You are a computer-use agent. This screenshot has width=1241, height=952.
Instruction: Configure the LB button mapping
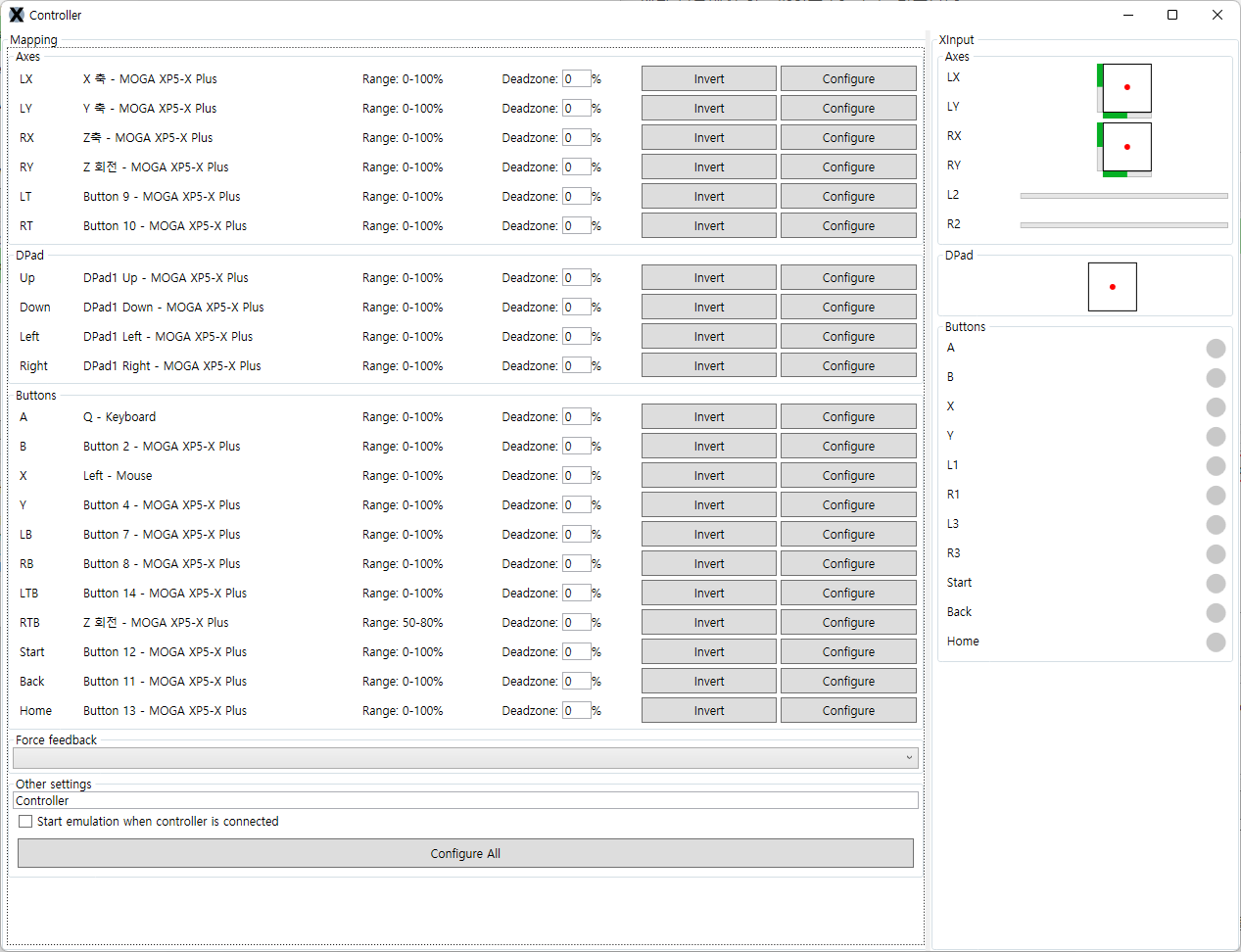(848, 534)
